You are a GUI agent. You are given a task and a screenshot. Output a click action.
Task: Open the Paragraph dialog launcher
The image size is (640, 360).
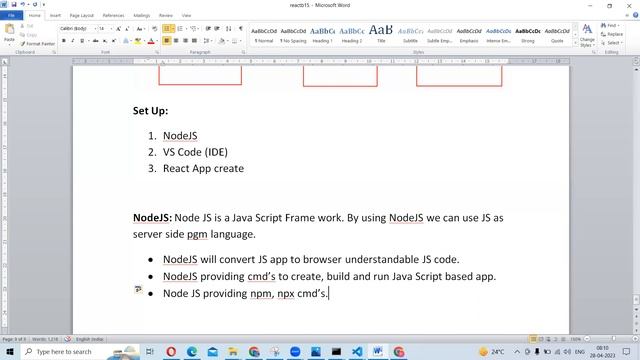tap(244, 52)
